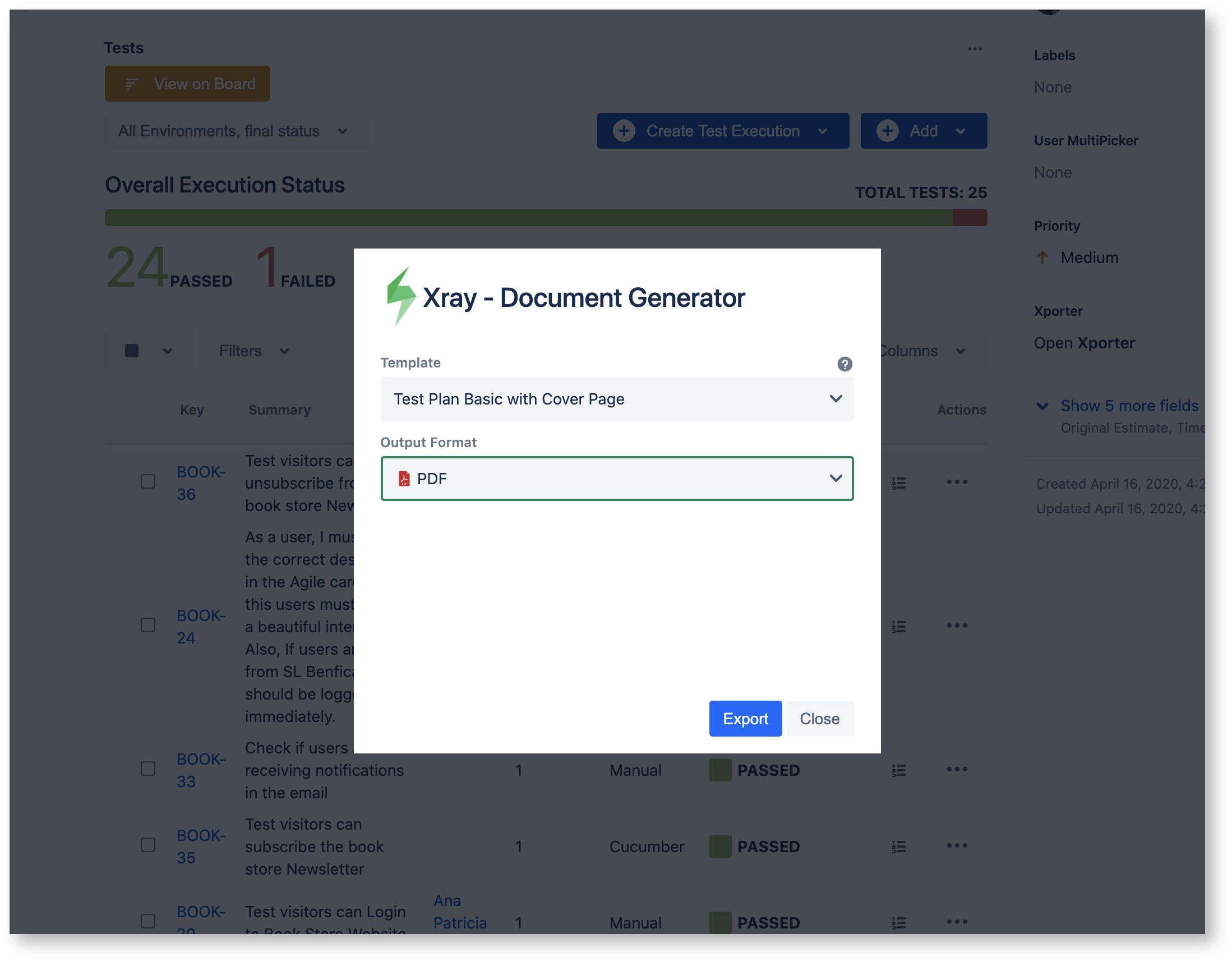Open actions ellipsis for BOOK-36
1232x961 pixels.
957,482
